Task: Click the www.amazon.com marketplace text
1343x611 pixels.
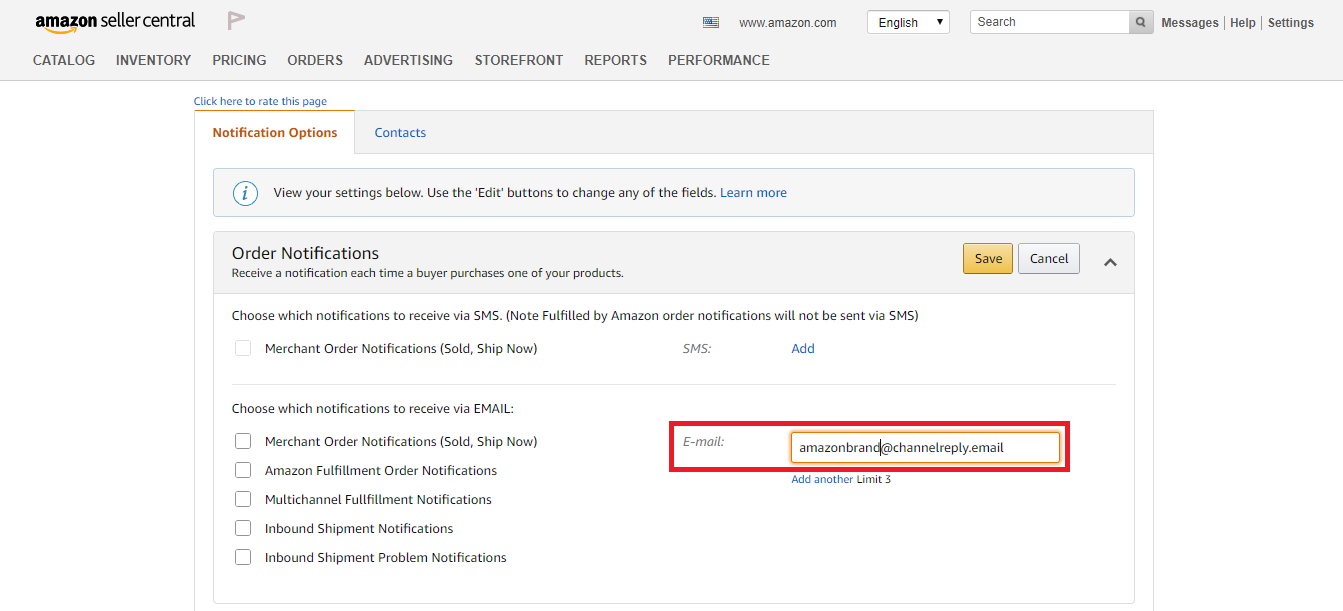Action: (788, 22)
